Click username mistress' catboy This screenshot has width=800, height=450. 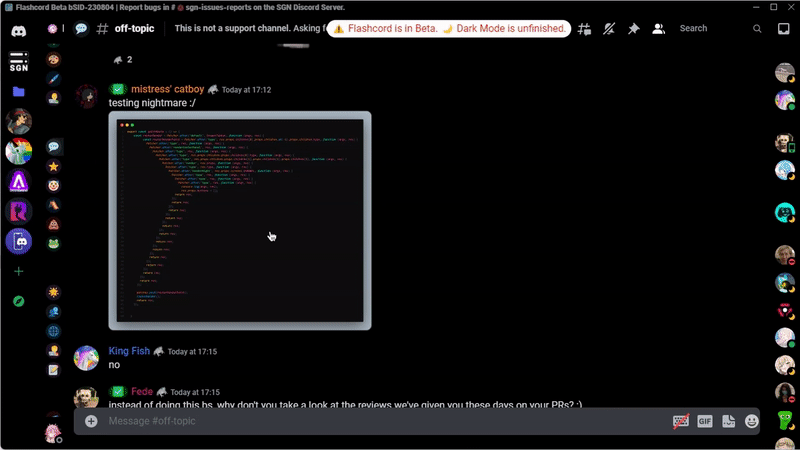[167, 89]
